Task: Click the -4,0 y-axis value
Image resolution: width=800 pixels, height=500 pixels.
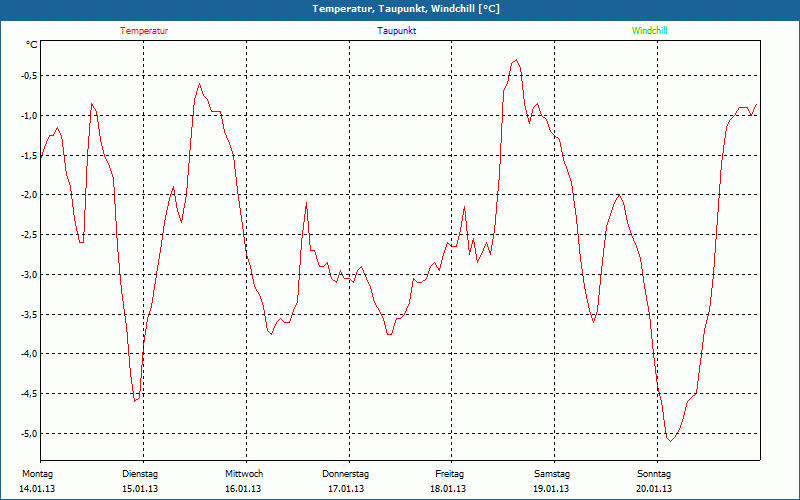Action: click(x=29, y=354)
